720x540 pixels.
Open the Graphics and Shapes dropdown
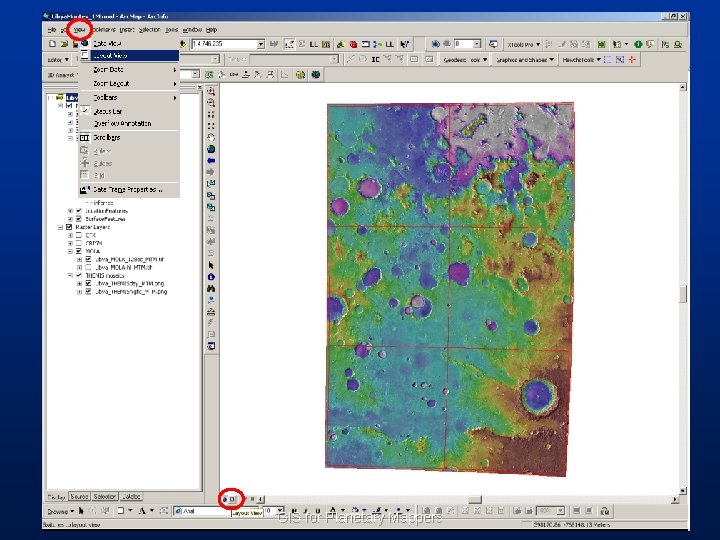550,59
